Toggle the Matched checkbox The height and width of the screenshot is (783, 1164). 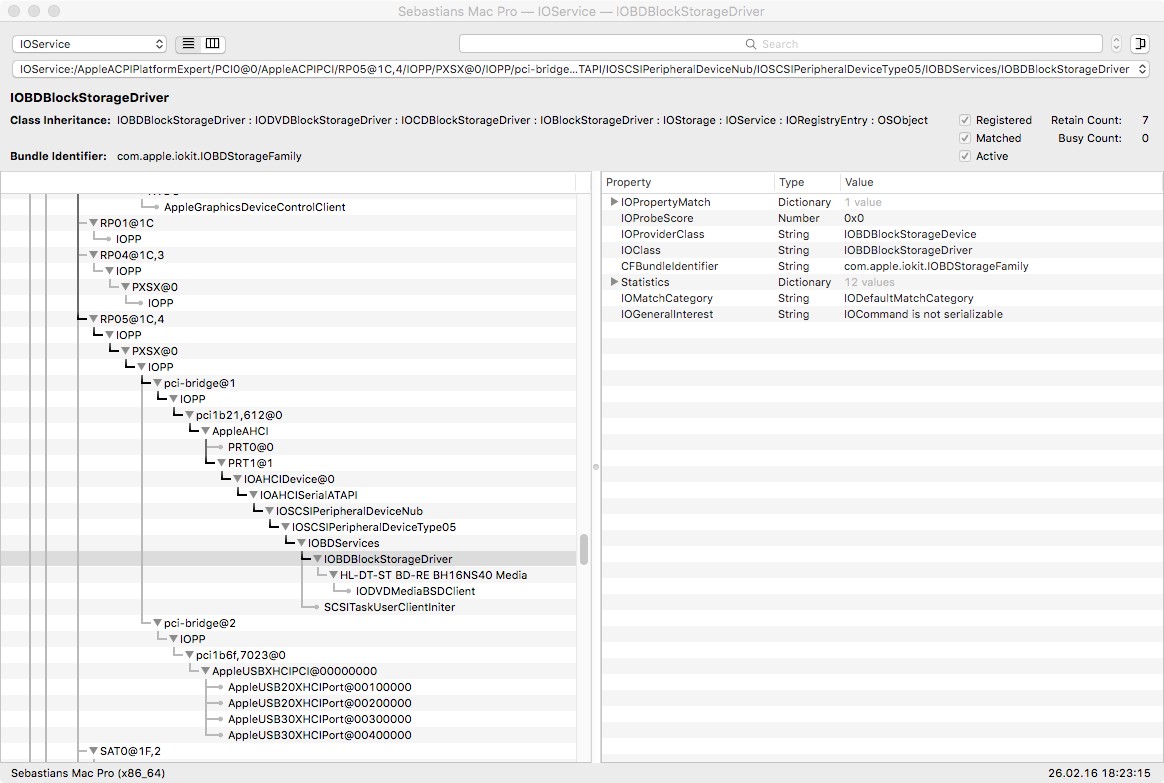965,138
